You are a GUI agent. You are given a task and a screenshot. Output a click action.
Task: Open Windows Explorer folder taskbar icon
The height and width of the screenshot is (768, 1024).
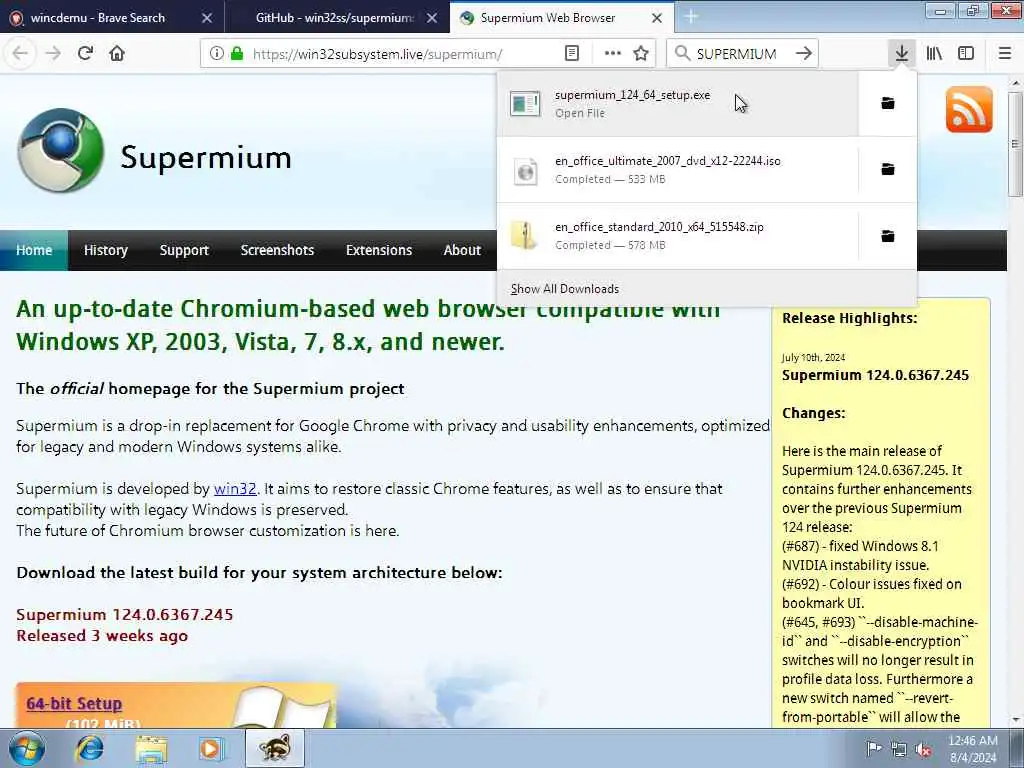pos(152,748)
